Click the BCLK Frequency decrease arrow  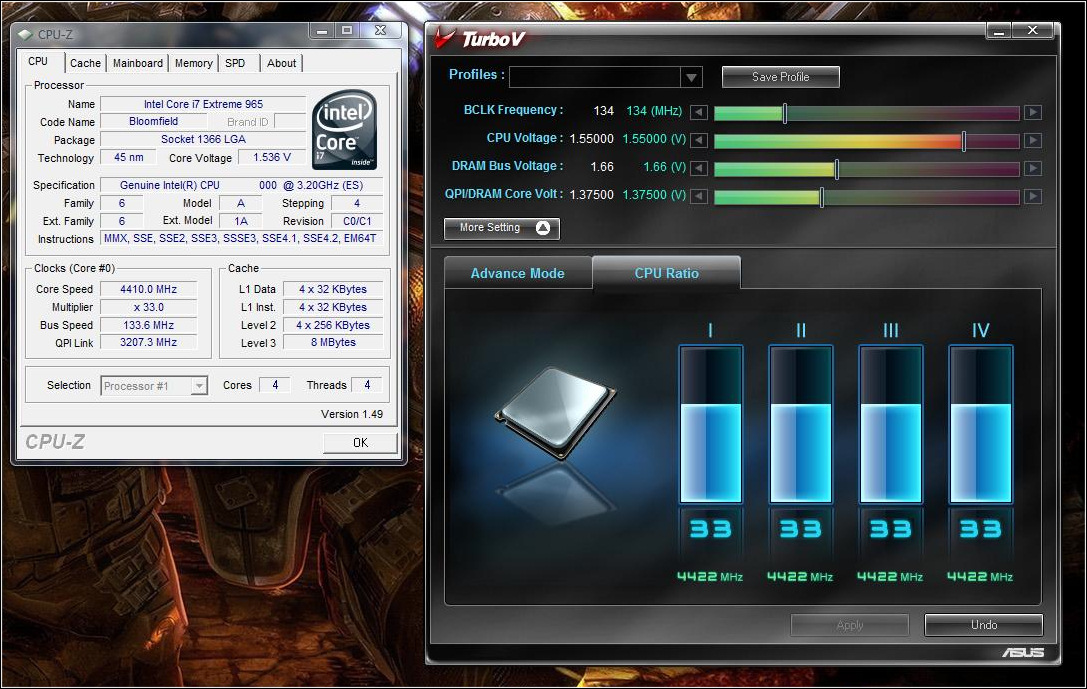point(700,113)
